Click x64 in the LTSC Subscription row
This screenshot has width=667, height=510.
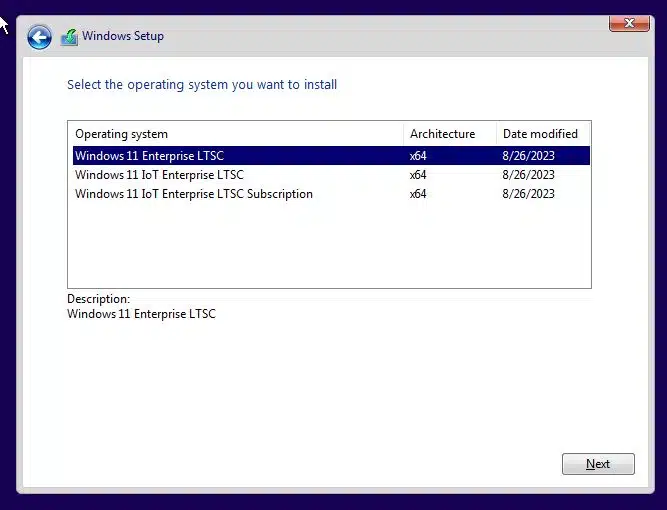[x=418, y=194]
